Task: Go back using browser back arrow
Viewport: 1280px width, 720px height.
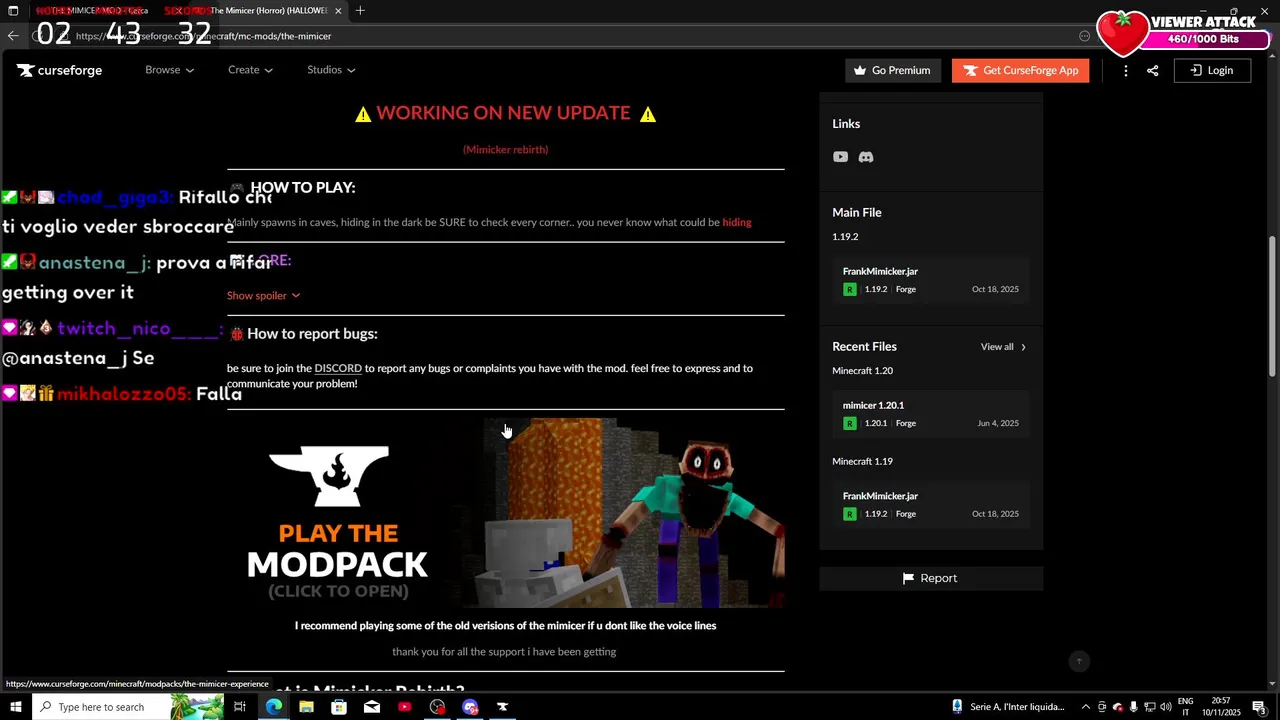Action: coord(13,36)
